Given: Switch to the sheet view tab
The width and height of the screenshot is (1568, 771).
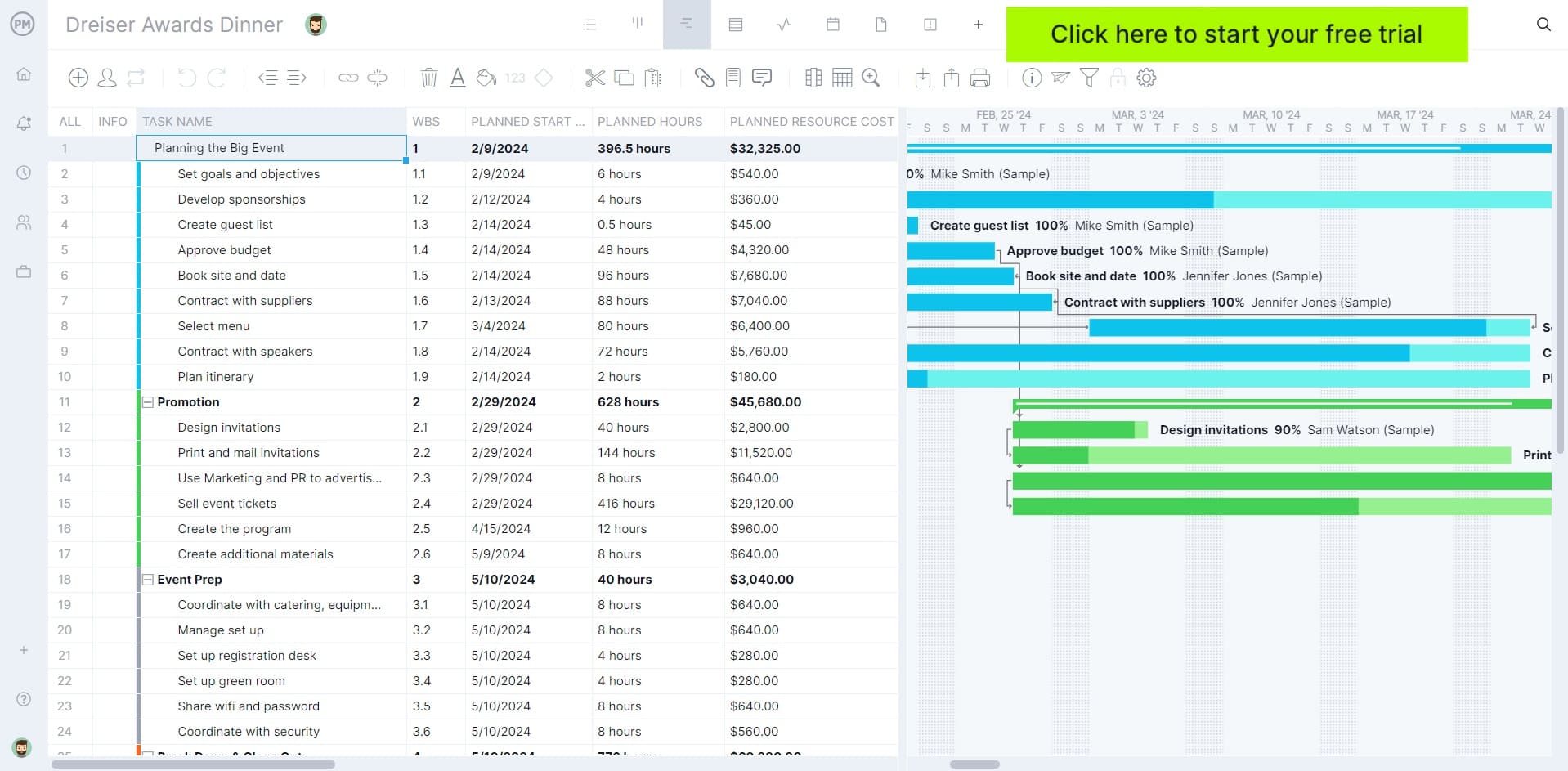Looking at the screenshot, I should (736, 25).
